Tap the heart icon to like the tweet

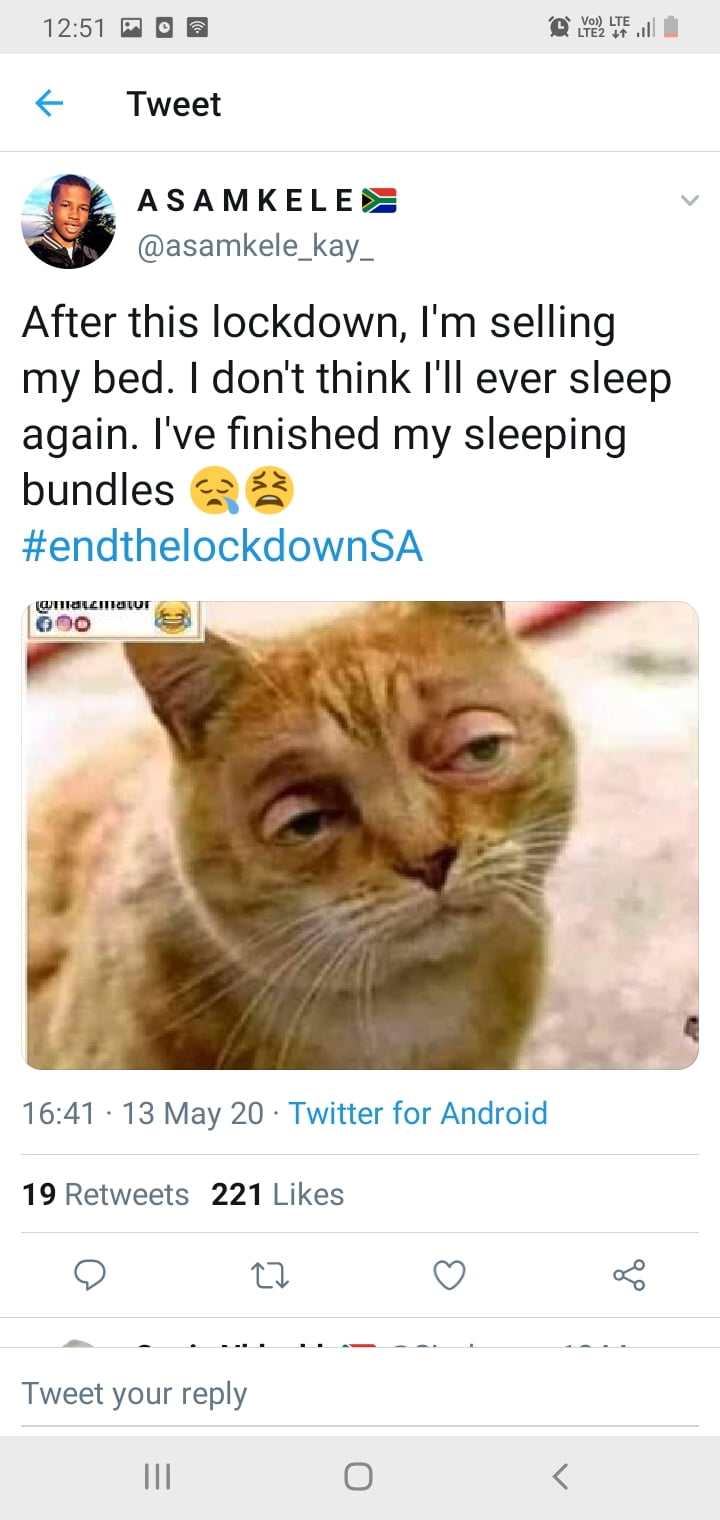[x=449, y=1275]
